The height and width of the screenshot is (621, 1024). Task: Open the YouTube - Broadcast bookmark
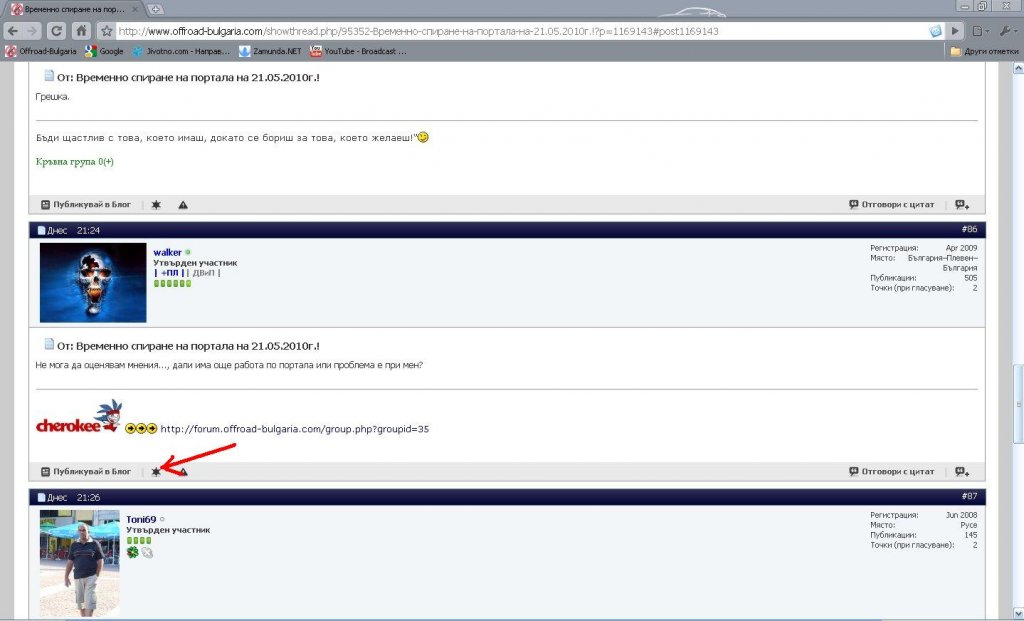pos(359,51)
